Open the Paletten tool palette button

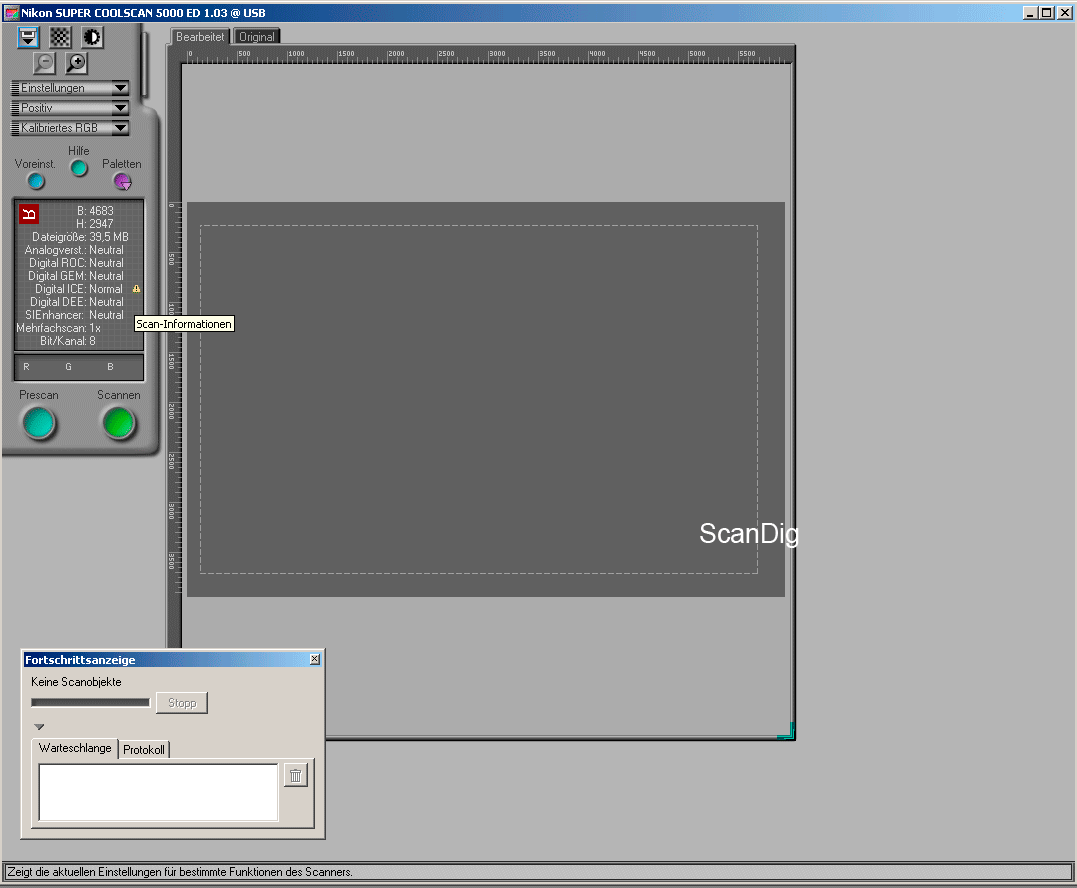(x=122, y=181)
